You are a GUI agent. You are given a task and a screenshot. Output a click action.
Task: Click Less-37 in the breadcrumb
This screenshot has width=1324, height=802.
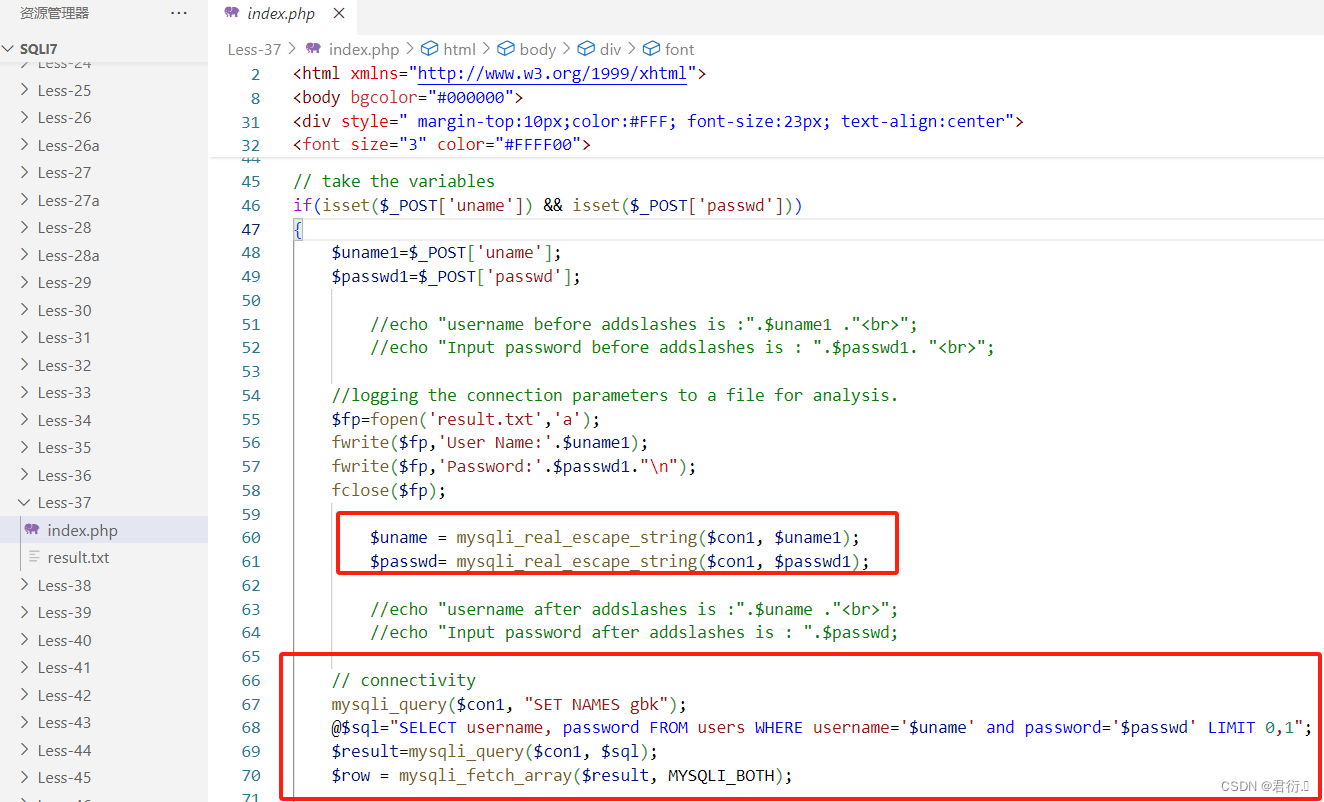click(x=254, y=49)
